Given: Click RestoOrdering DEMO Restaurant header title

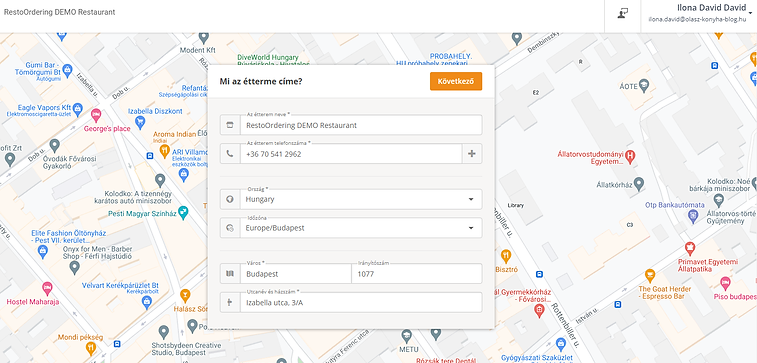Looking at the screenshot, I should point(59,12).
